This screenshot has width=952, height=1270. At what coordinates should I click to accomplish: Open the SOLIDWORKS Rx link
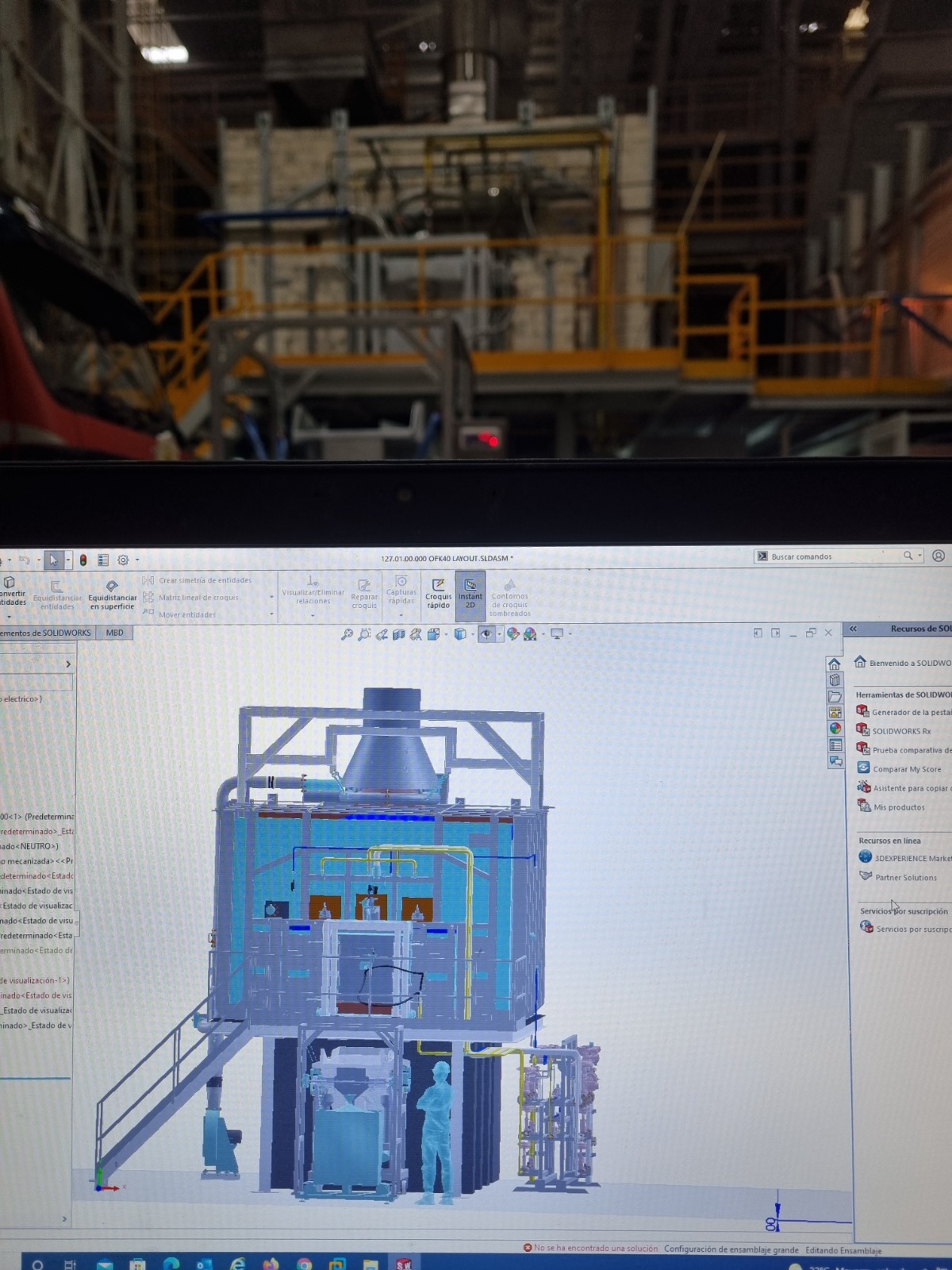pyautogui.click(x=901, y=731)
